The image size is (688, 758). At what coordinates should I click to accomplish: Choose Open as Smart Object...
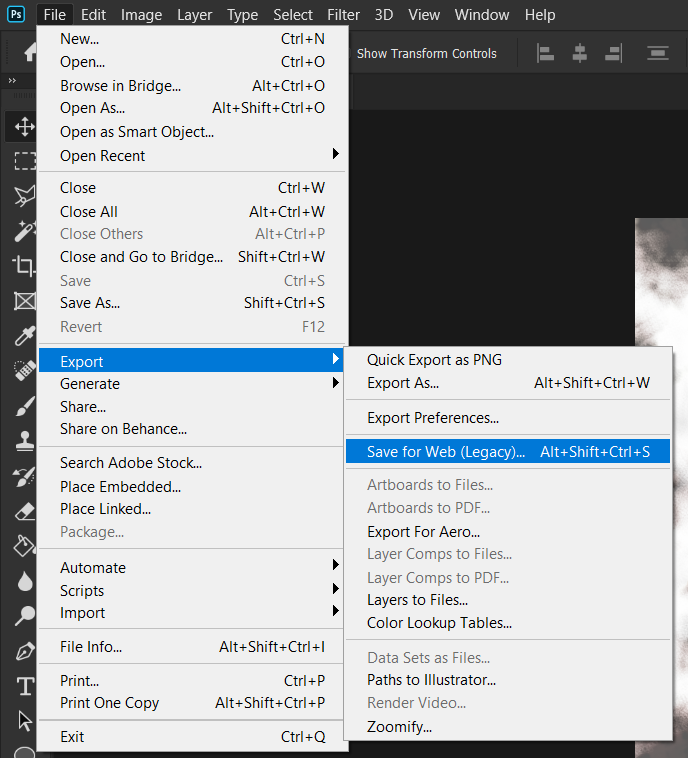[192, 132]
